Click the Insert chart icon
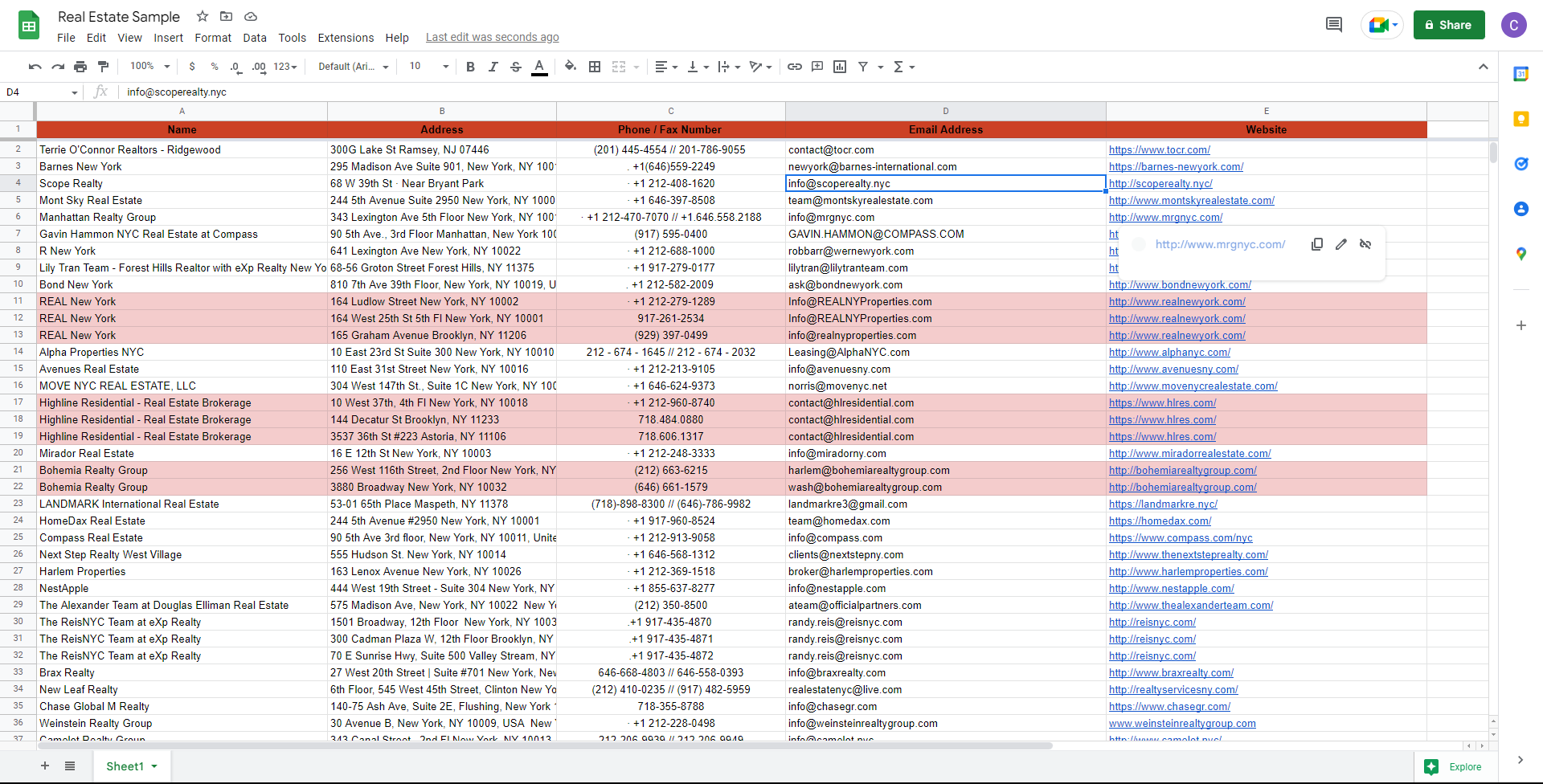This screenshot has width=1543, height=784. click(840, 67)
